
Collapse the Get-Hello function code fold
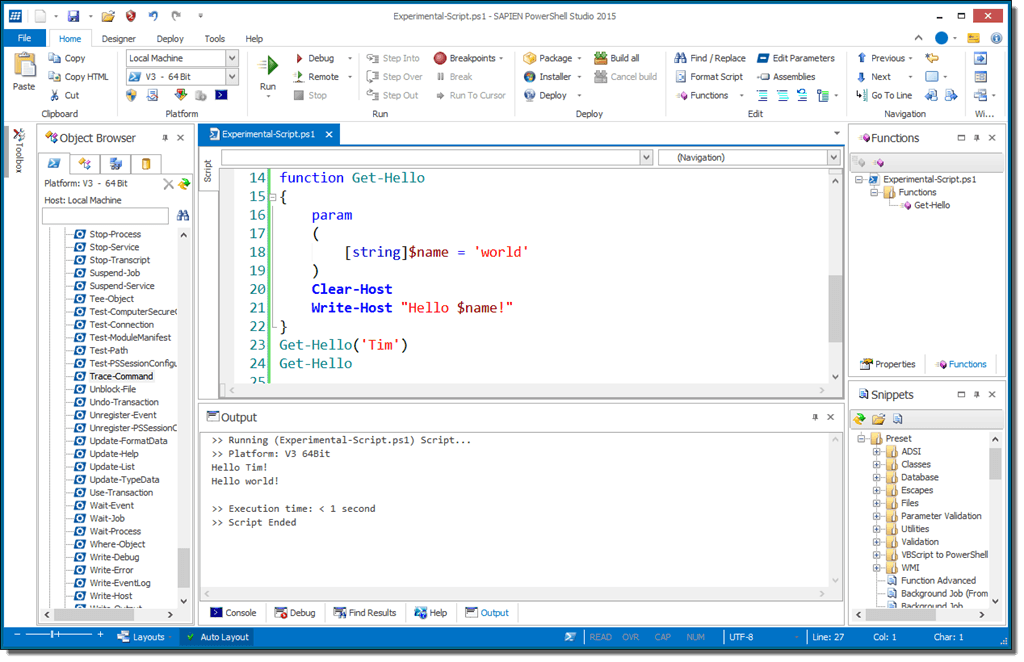point(270,197)
